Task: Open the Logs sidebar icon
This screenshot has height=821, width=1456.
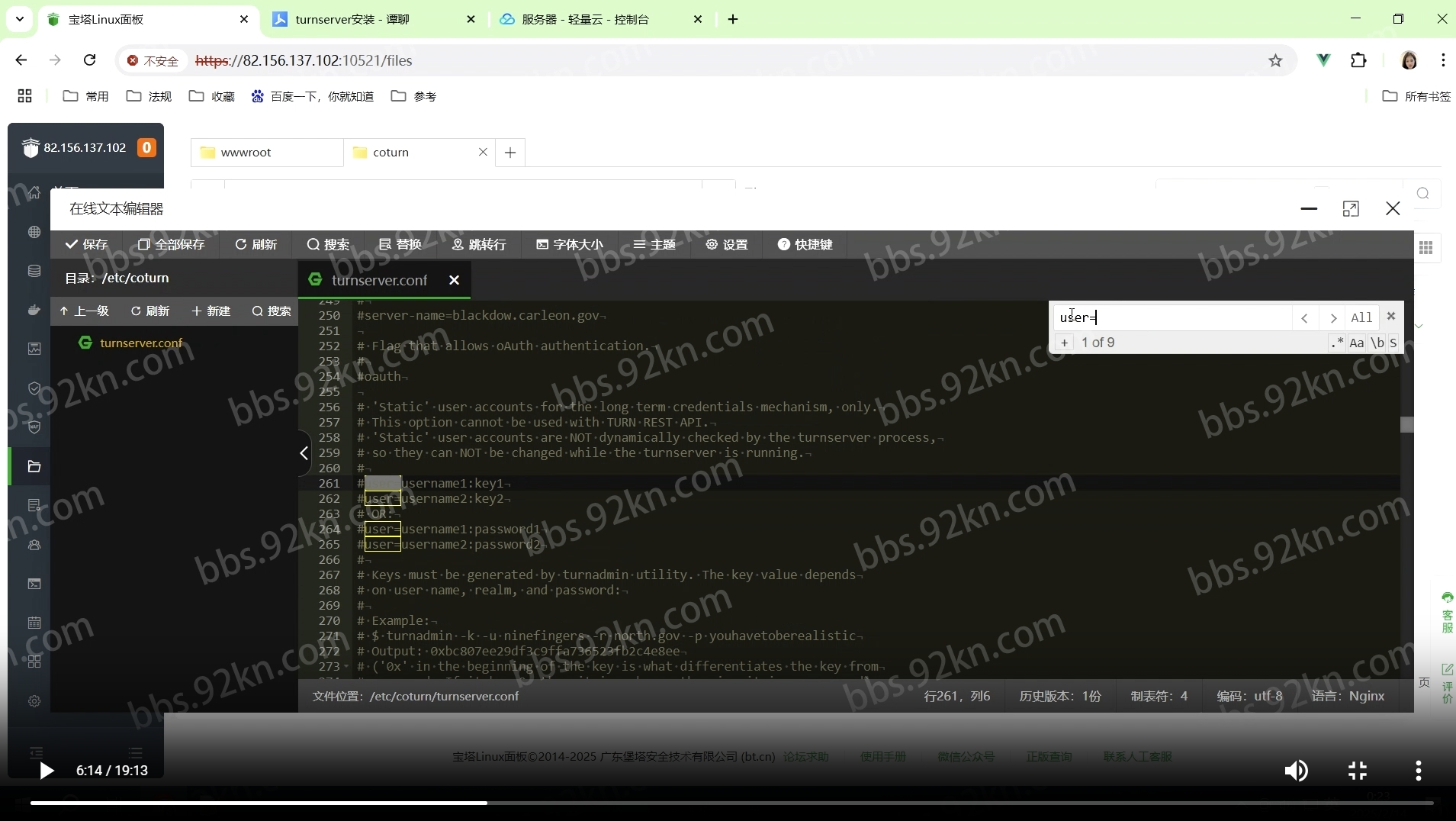Action: [x=34, y=505]
